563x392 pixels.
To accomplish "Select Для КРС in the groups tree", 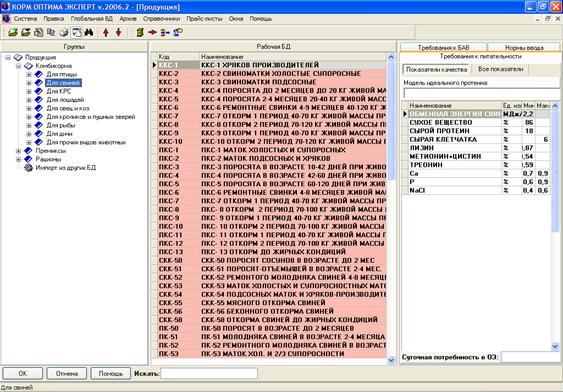I will point(59,91).
